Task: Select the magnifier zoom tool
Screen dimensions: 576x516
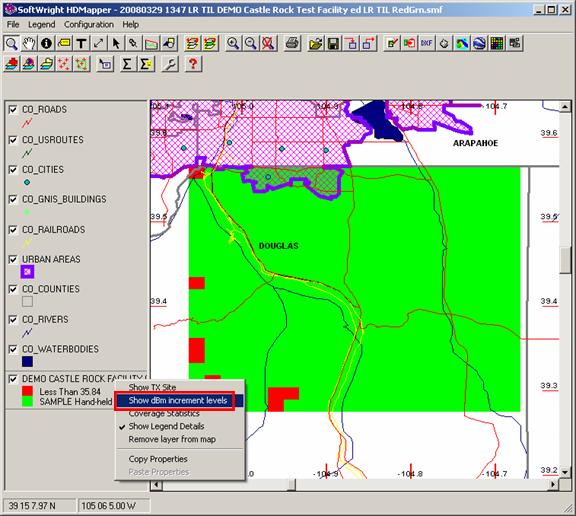Action: pyautogui.click(x=12, y=43)
